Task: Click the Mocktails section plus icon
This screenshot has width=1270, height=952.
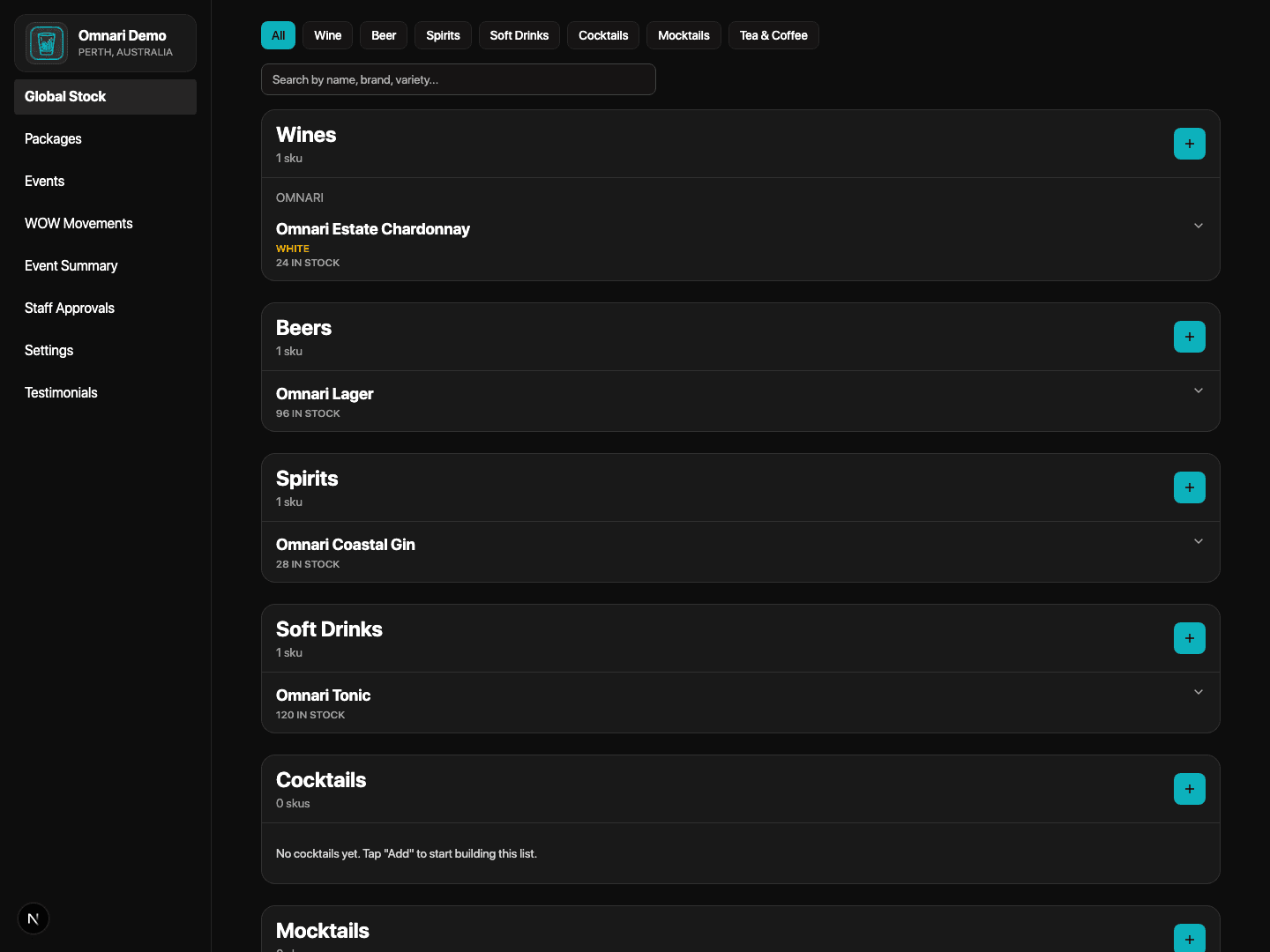Action: click(1189, 938)
